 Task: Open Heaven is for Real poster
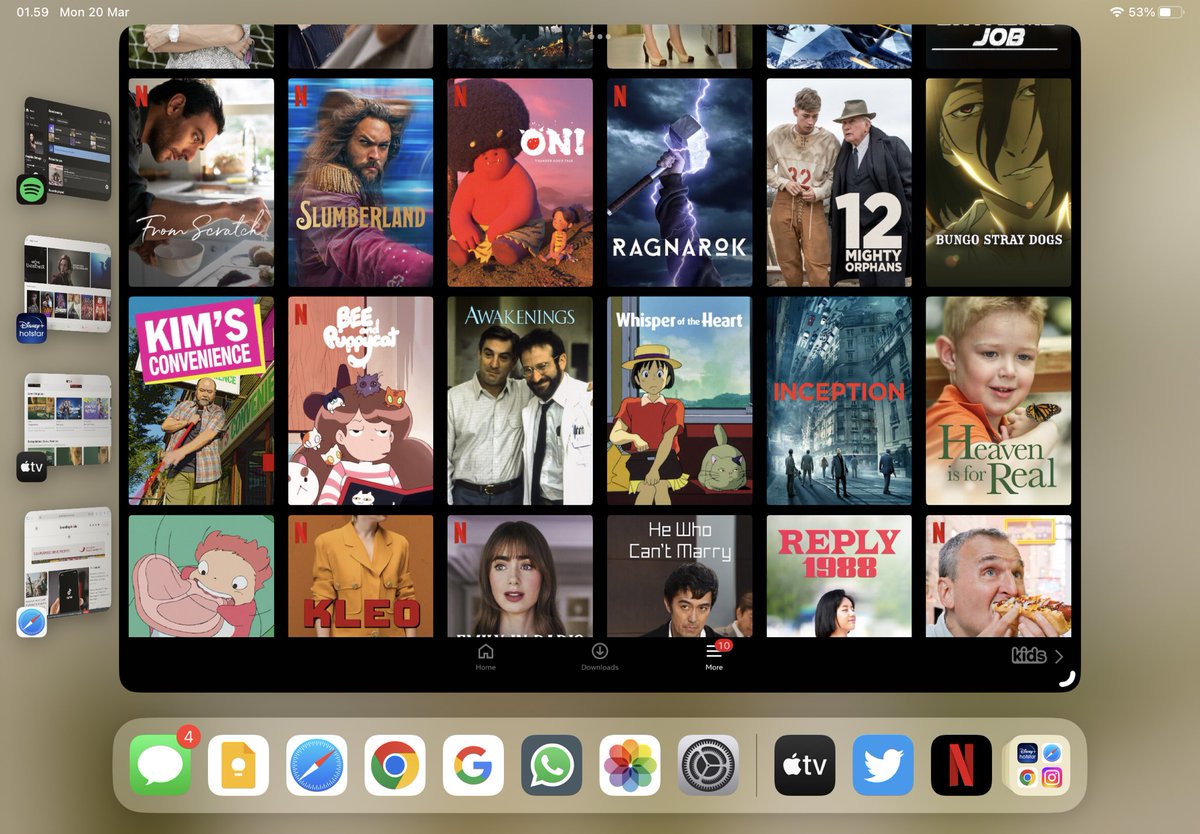[999, 401]
